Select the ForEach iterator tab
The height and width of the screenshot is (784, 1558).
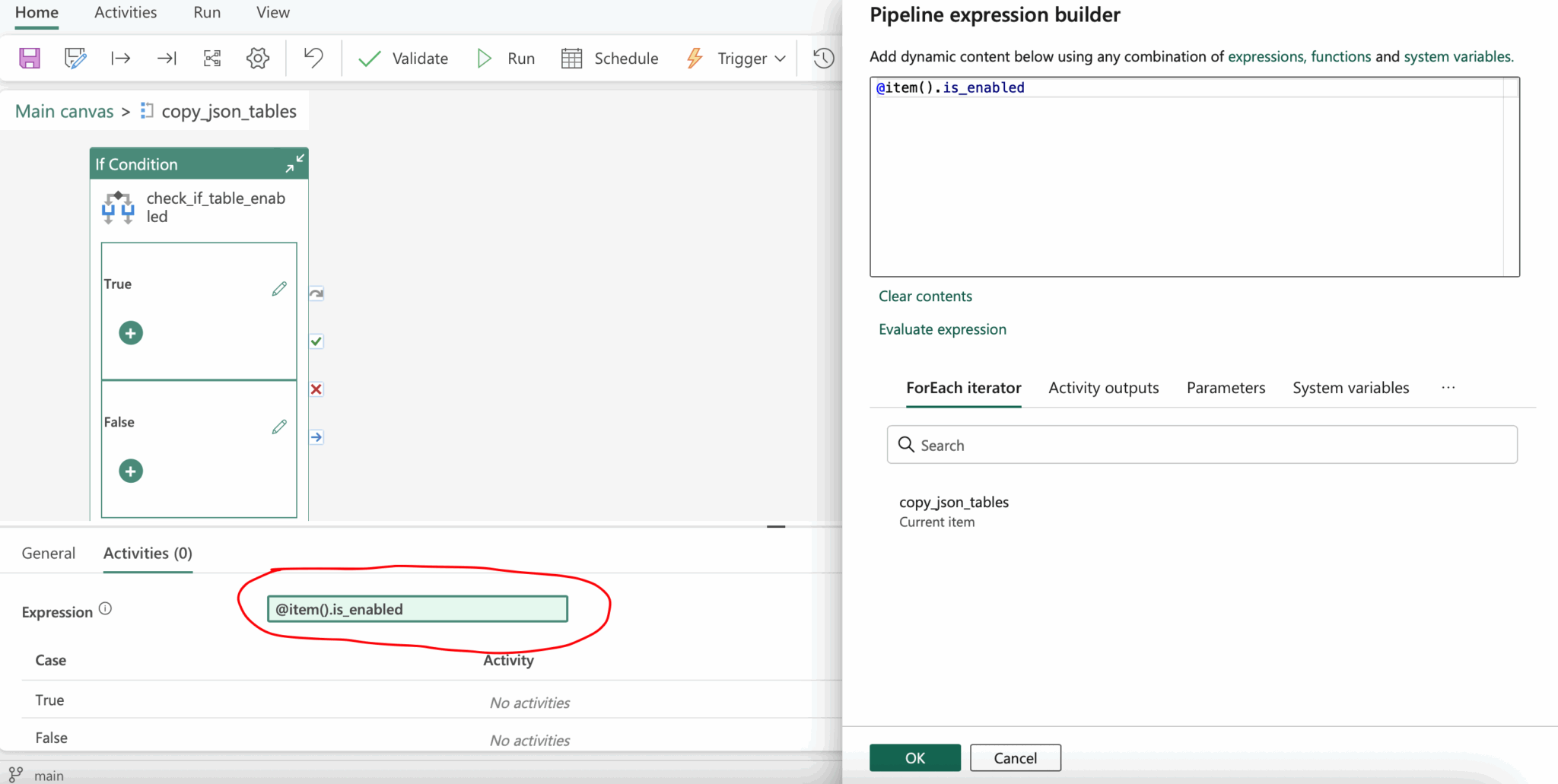964,388
